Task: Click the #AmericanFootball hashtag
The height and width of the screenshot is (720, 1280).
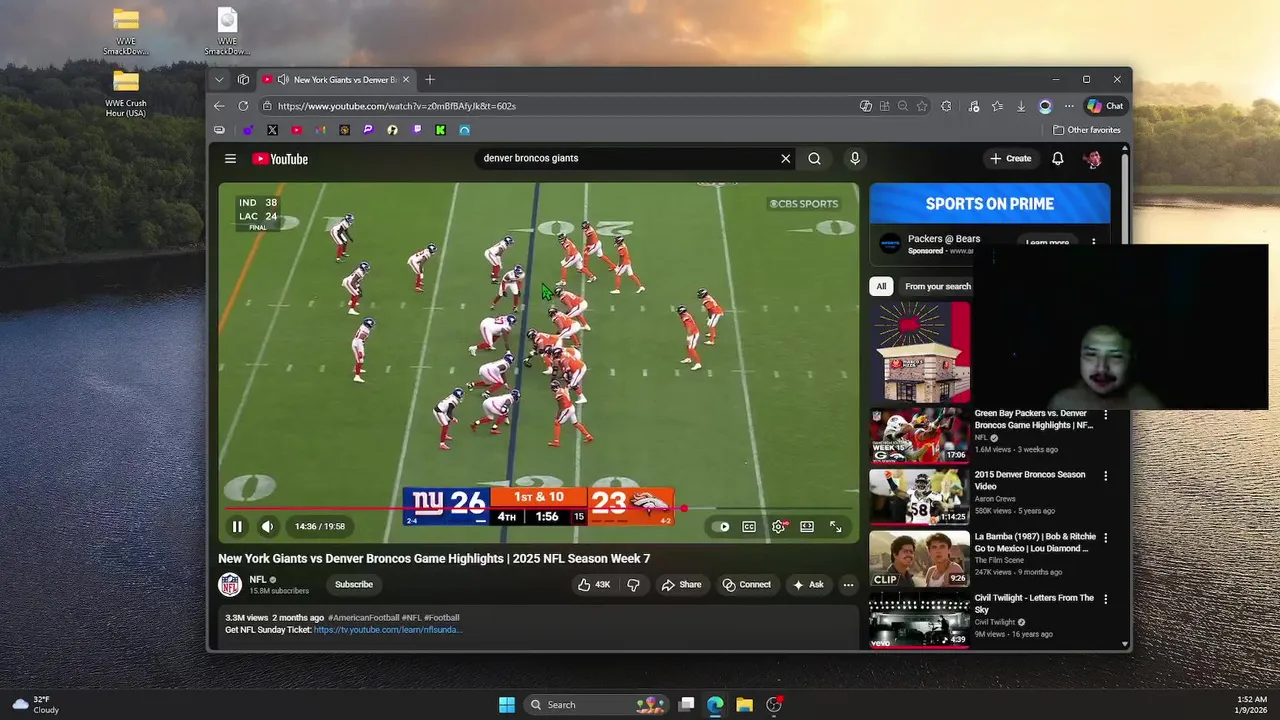Action: tap(363, 618)
